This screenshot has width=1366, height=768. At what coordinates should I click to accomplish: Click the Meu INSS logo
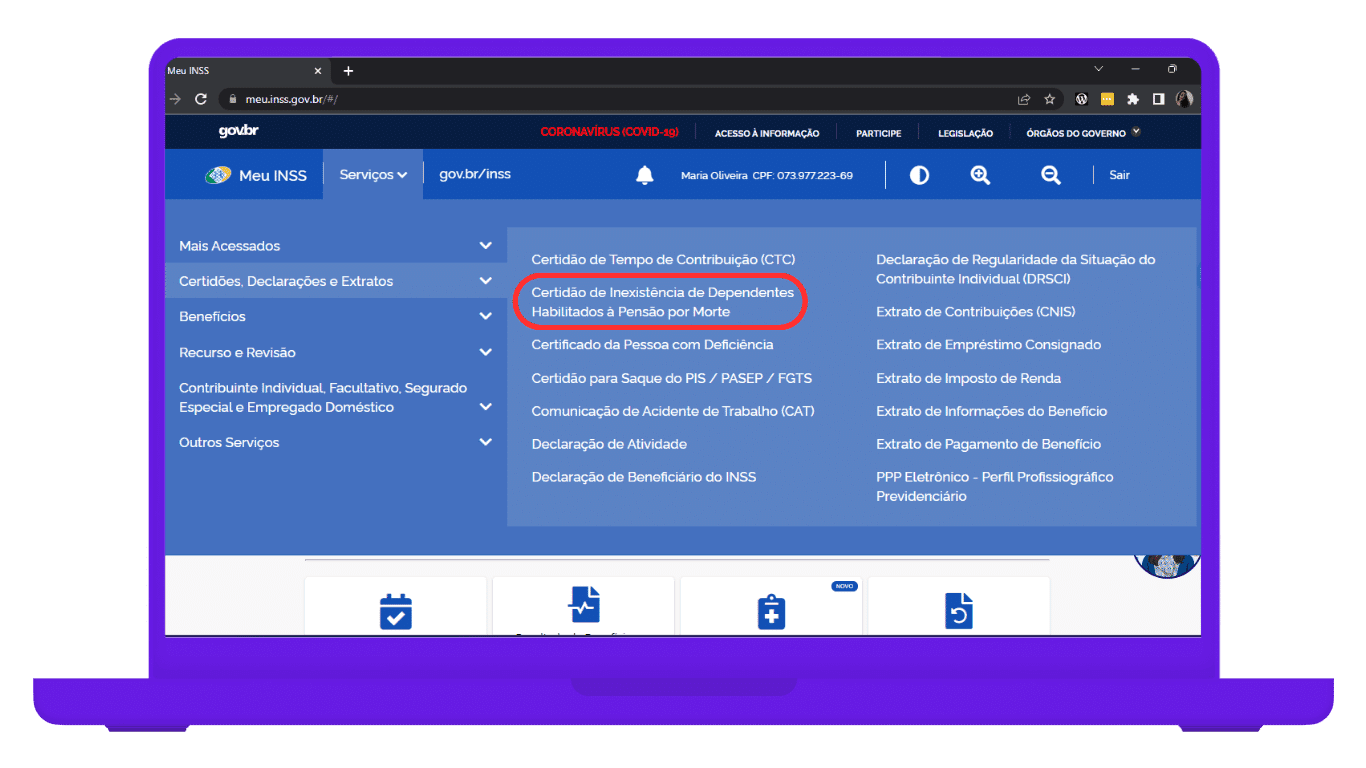coord(256,176)
